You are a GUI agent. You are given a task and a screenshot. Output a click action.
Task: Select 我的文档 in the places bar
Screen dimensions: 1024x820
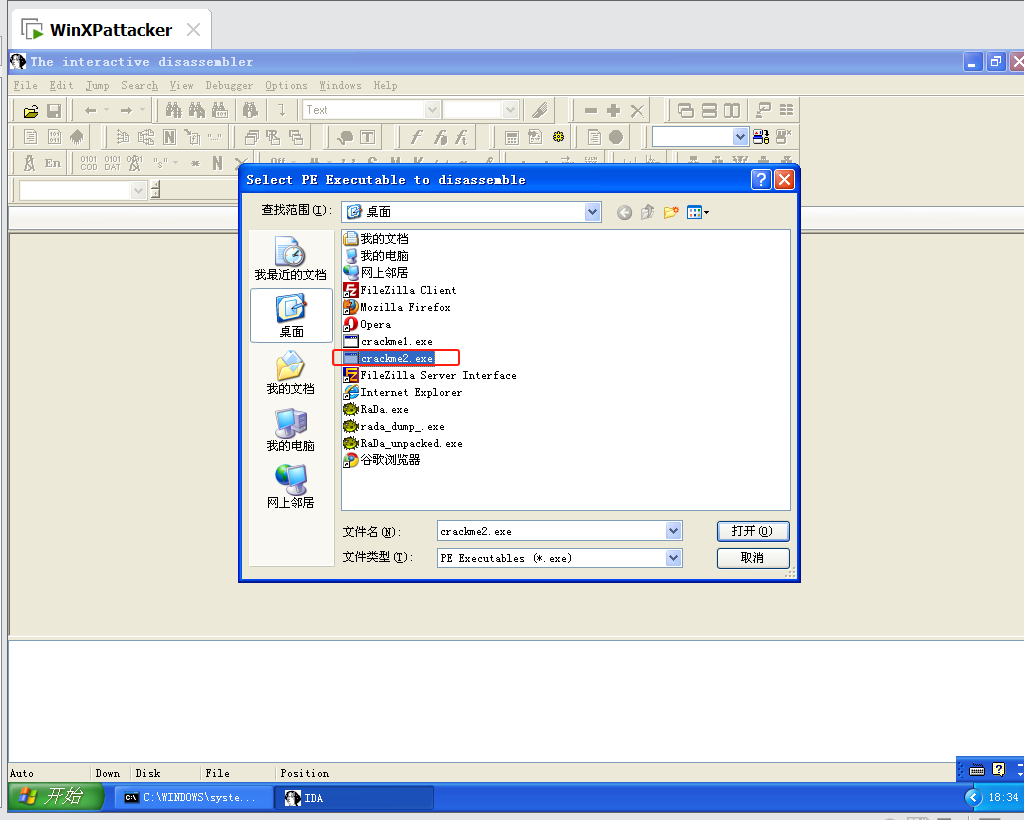291,373
